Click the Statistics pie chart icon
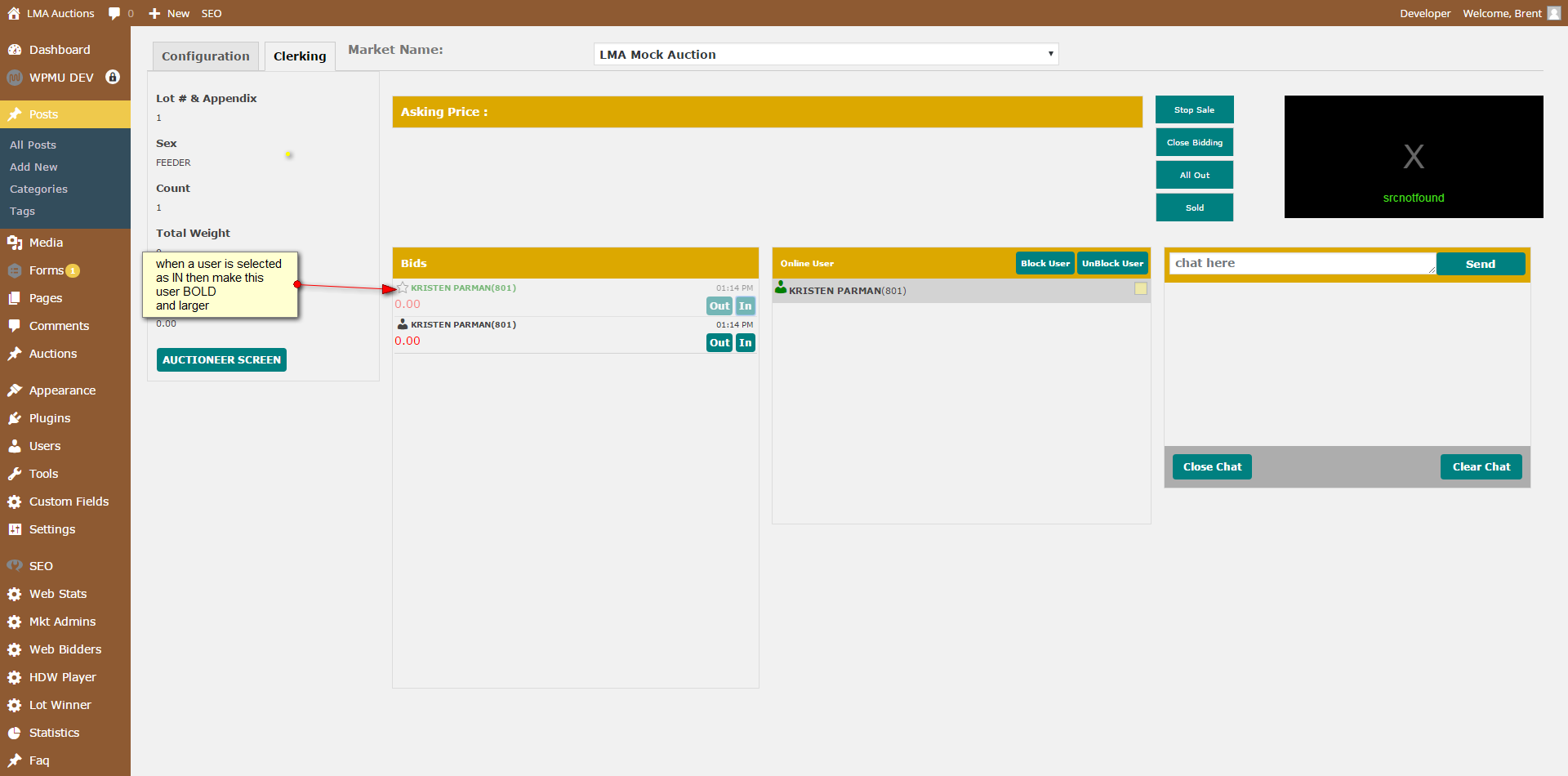This screenshot has height=776, width=1568. coord(15,733)
